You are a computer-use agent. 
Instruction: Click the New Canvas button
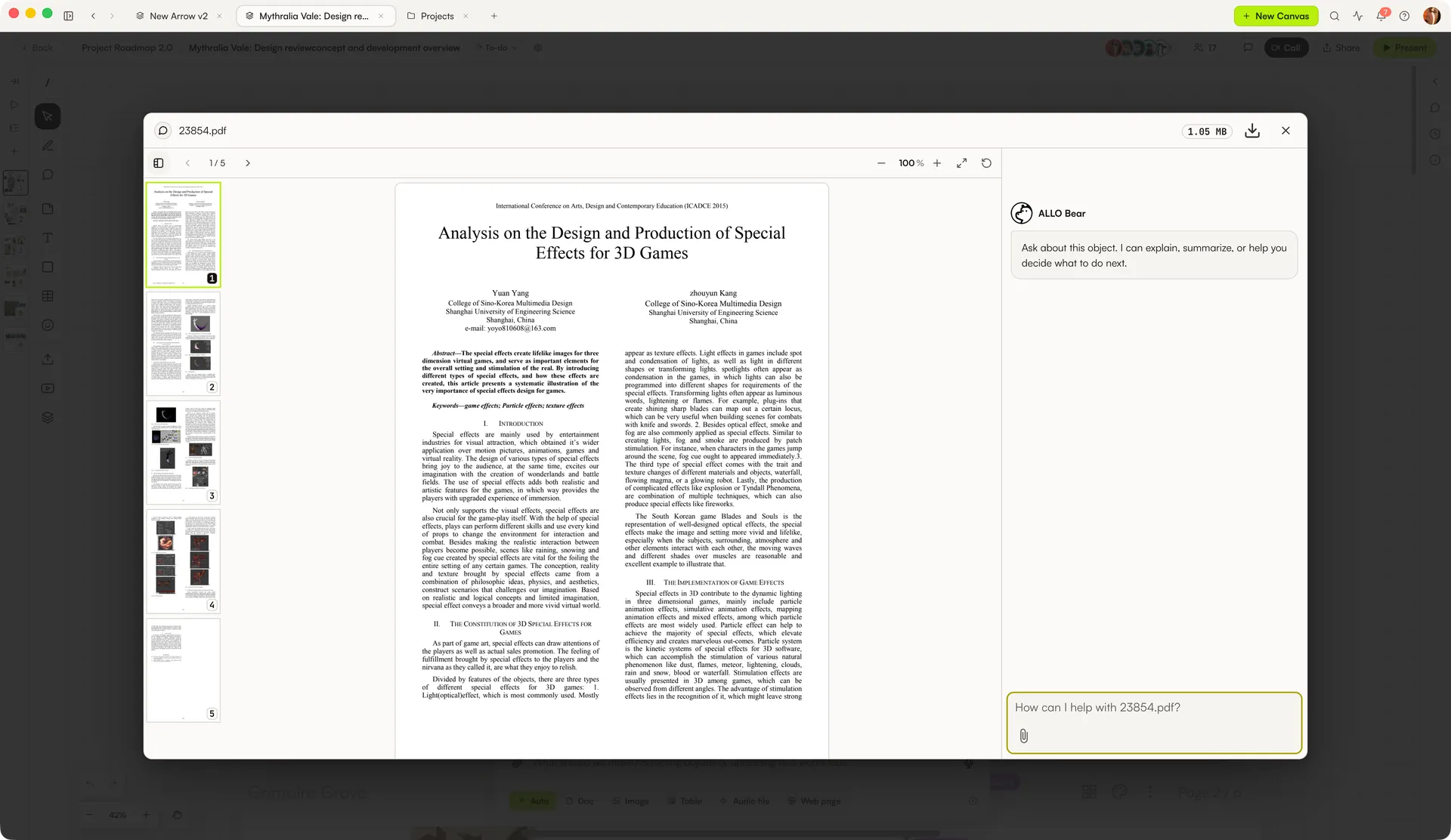coord(1276,16)
